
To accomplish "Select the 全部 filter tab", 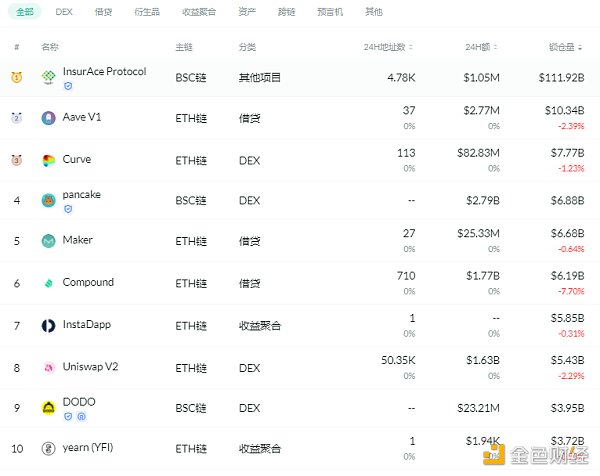I will coord(25,12).
